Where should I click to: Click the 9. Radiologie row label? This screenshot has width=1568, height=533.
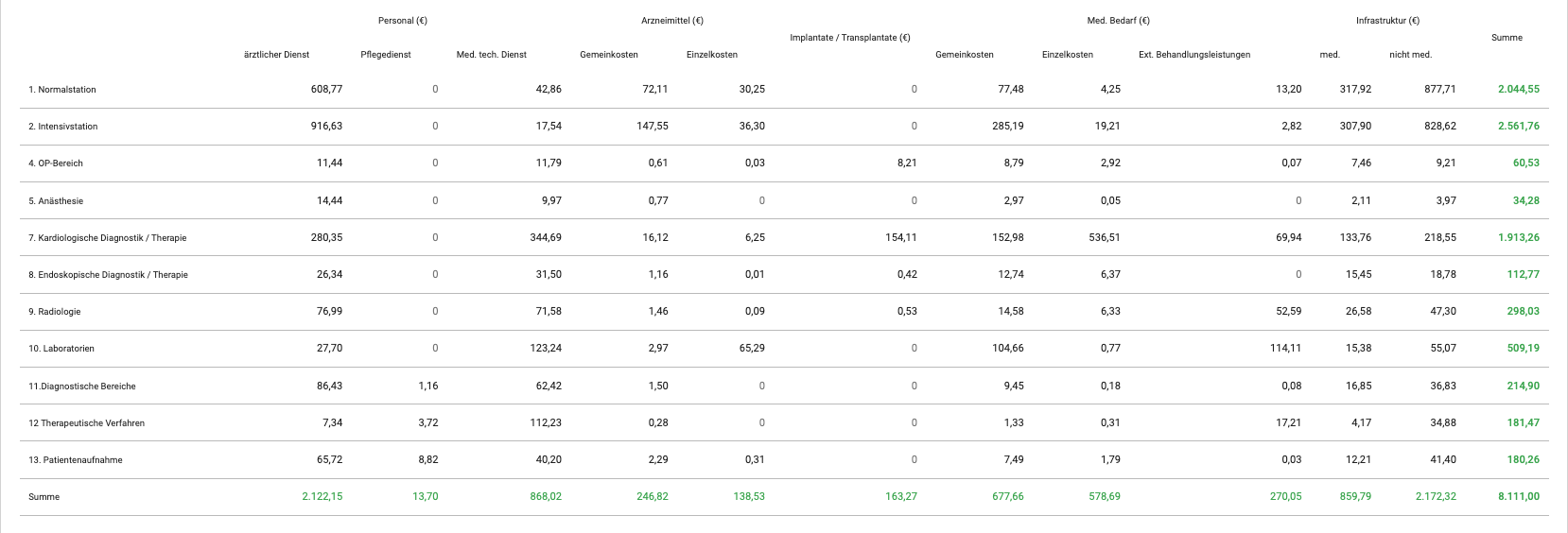click(x=55, y=312)
